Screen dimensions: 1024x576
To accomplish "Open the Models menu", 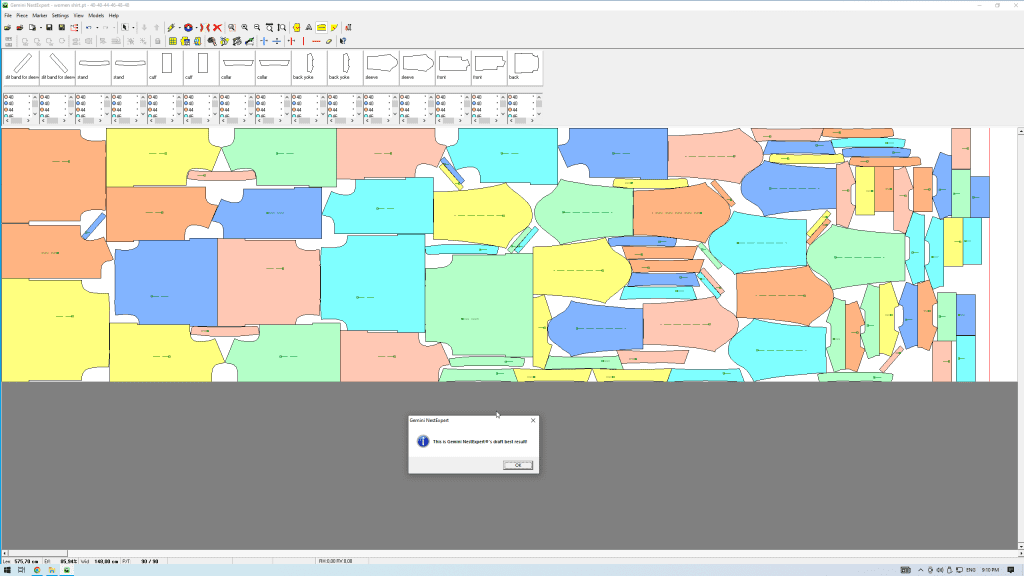I will click(x=96, y=15).
